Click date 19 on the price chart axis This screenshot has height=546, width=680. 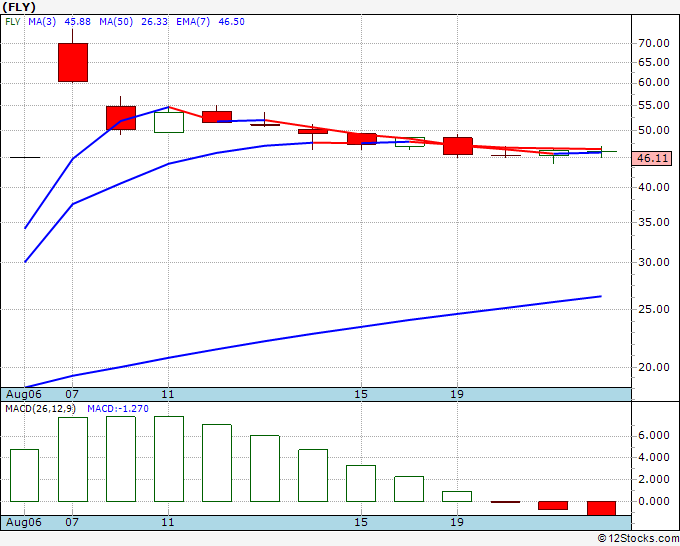457,394
